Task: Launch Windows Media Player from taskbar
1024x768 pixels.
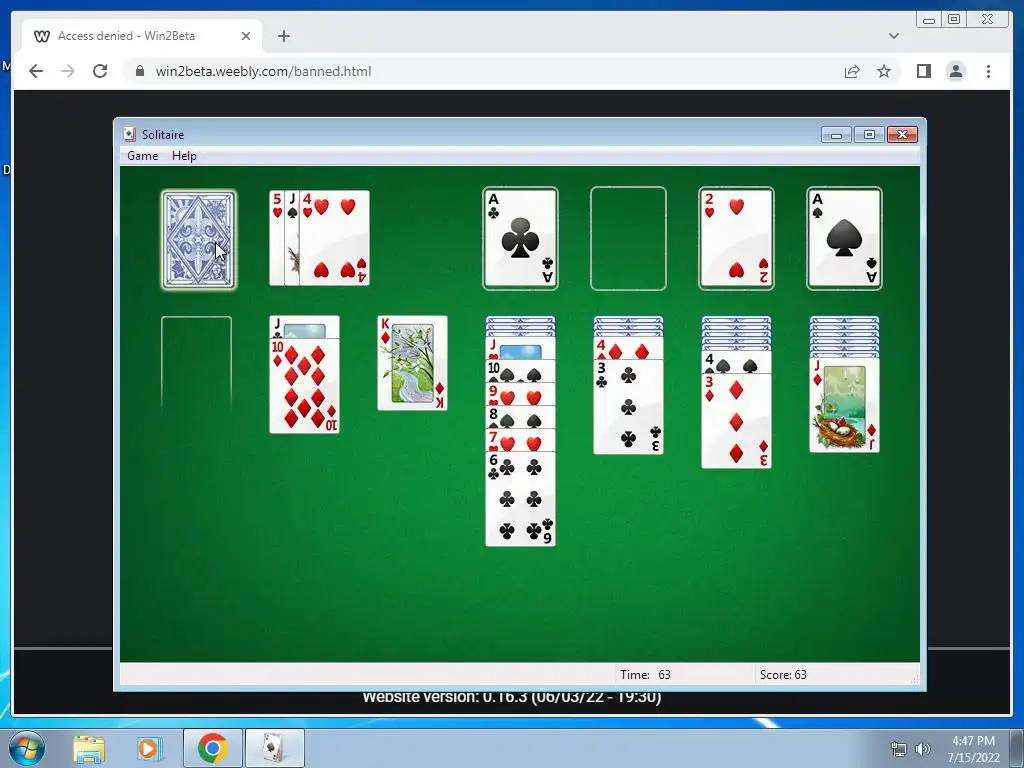Action: tap(149, 748)
